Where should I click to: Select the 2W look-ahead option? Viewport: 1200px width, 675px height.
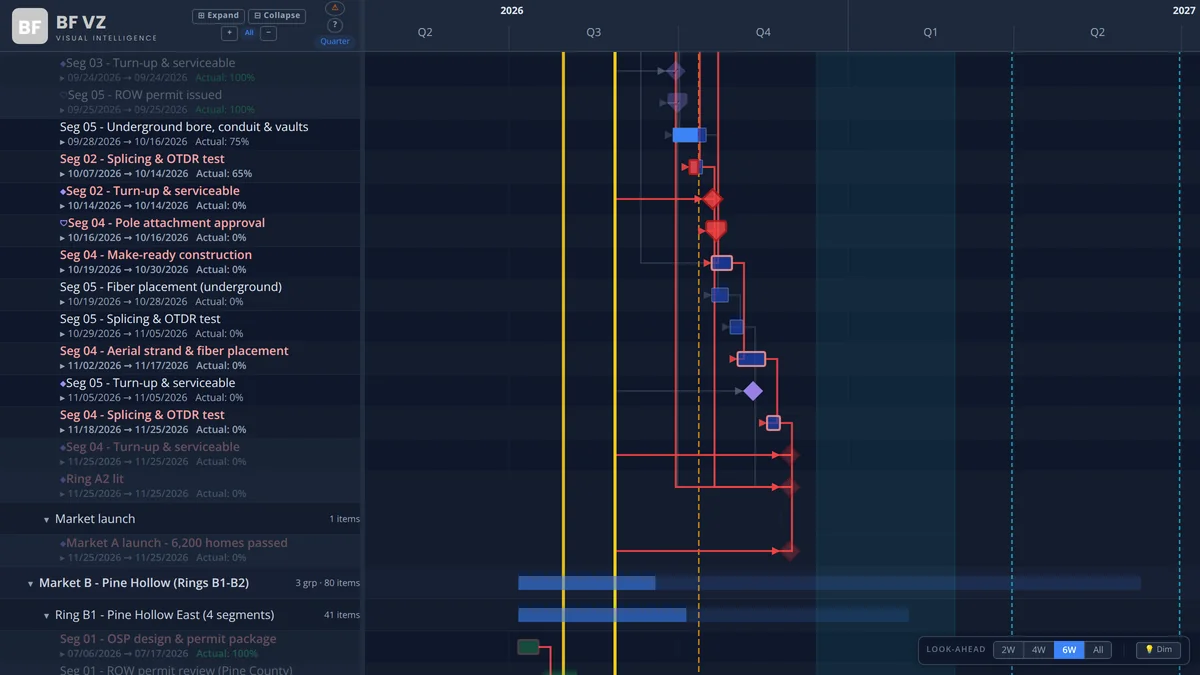1008,650
